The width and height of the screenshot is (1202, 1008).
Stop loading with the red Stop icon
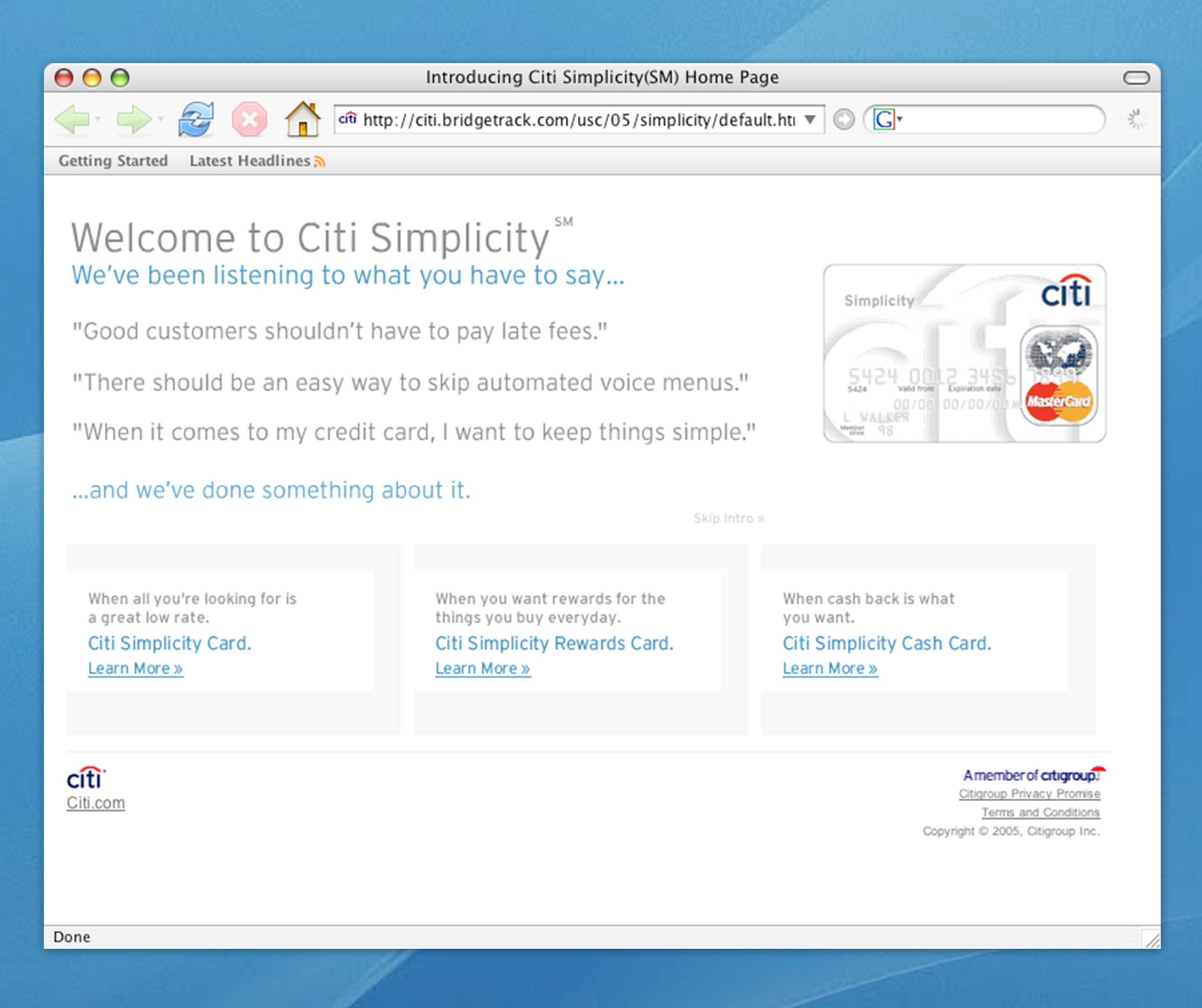pyautogui.click(x=250, y=120)
